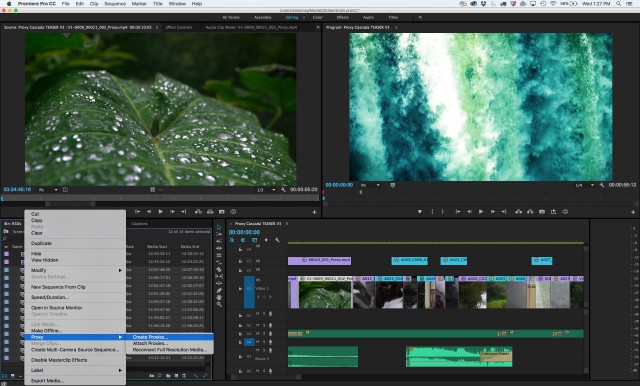Toggle V3 track output eye
Viewport: 640px width, 386px height.
click(x=258, y=261)
